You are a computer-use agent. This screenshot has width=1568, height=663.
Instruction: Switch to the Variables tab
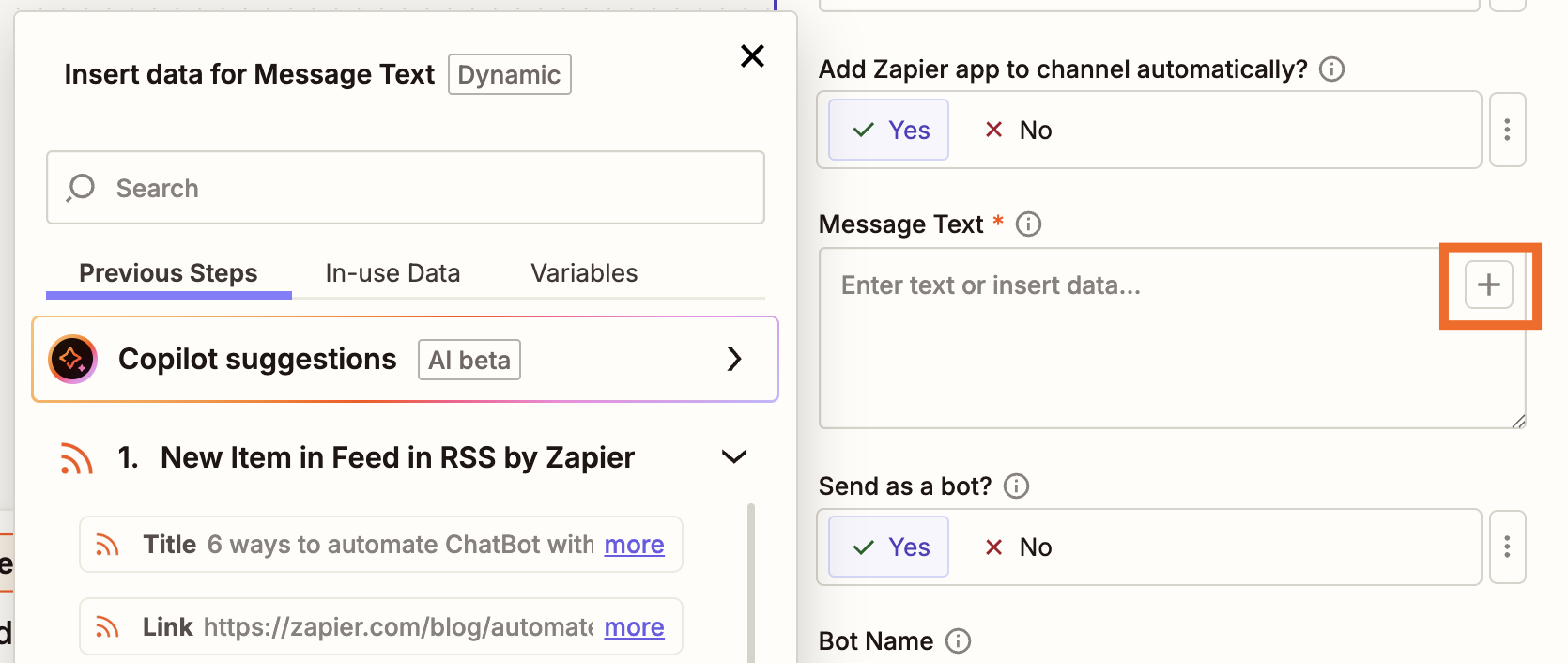coord(584,273)
